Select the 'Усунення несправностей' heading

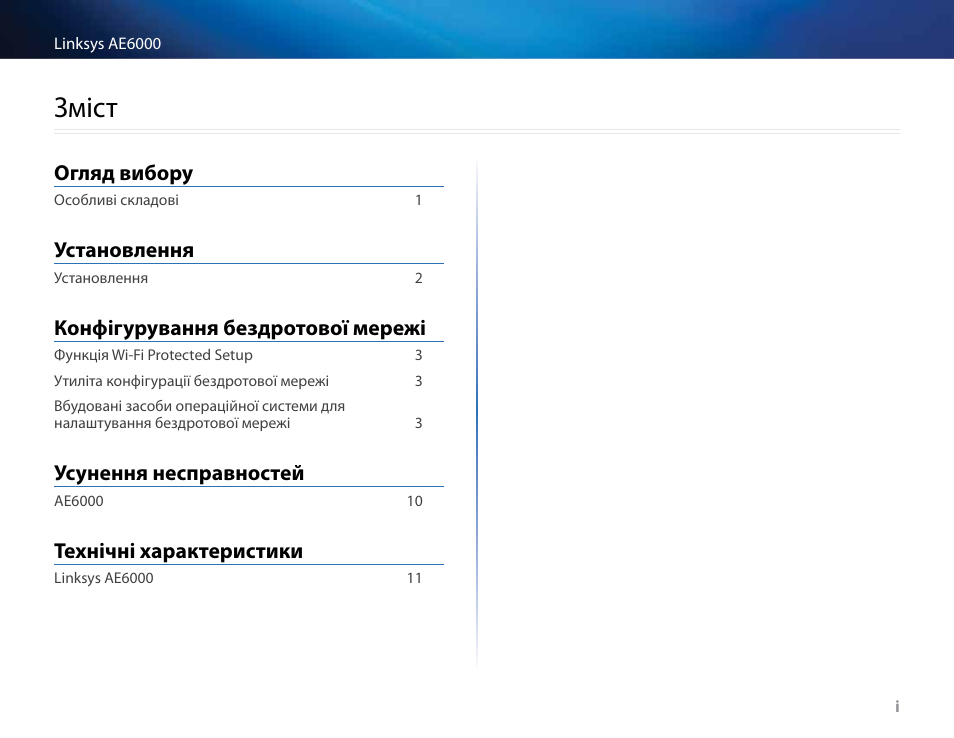point(179,473)
